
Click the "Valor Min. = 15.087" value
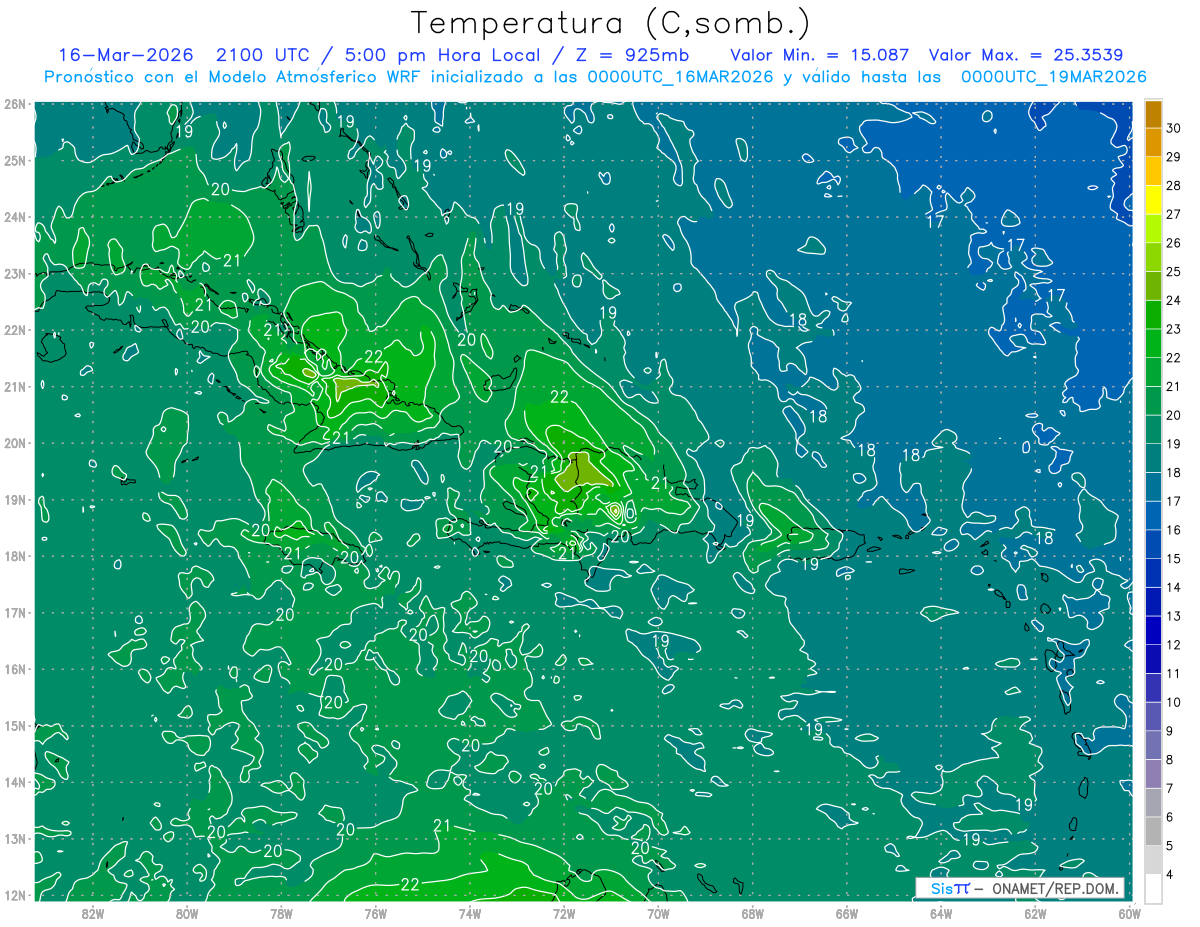click(820, 55)
